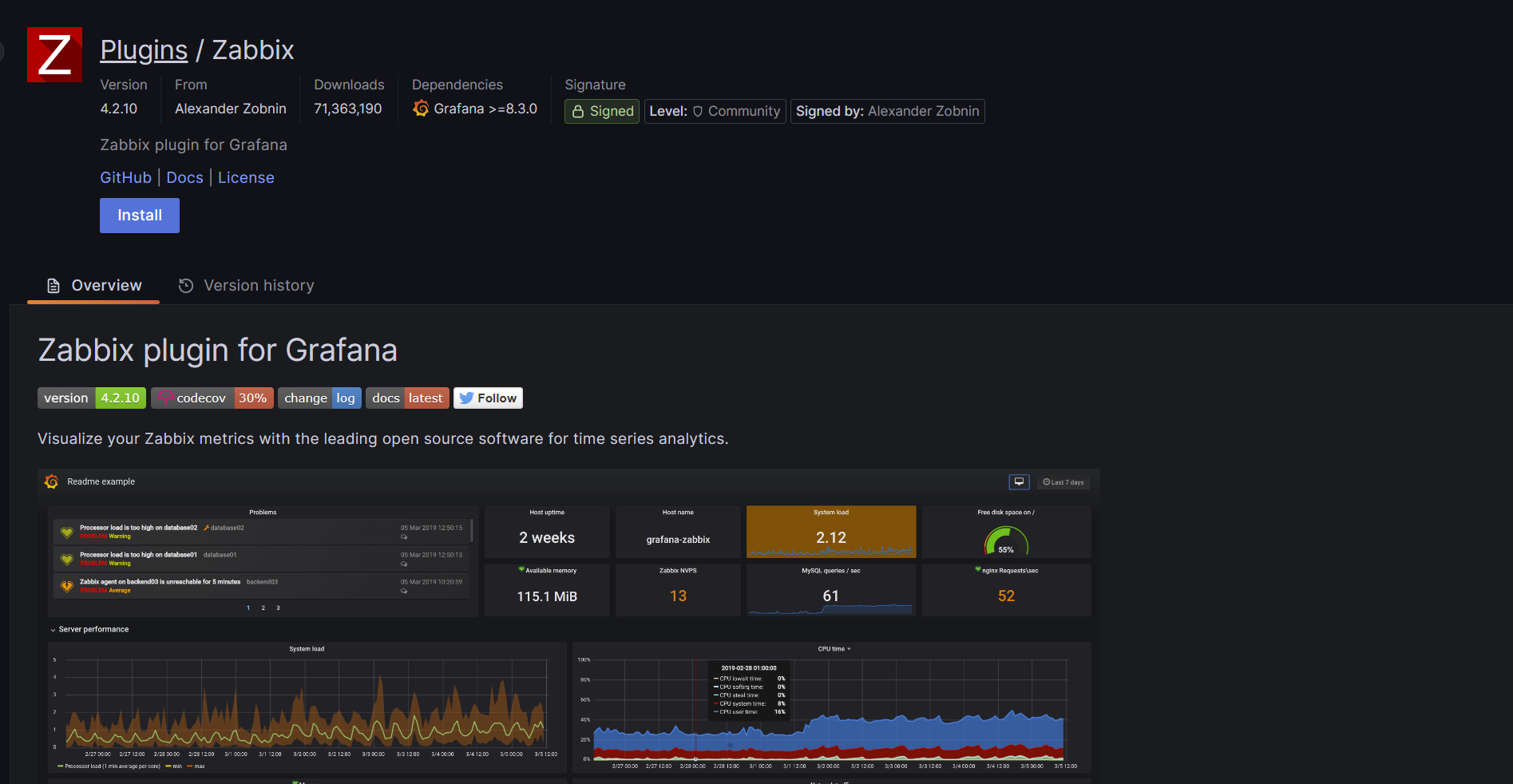Open the docs latest badge
The width and height of the screenshot is (1513, 784).
[x=407, y=398]
